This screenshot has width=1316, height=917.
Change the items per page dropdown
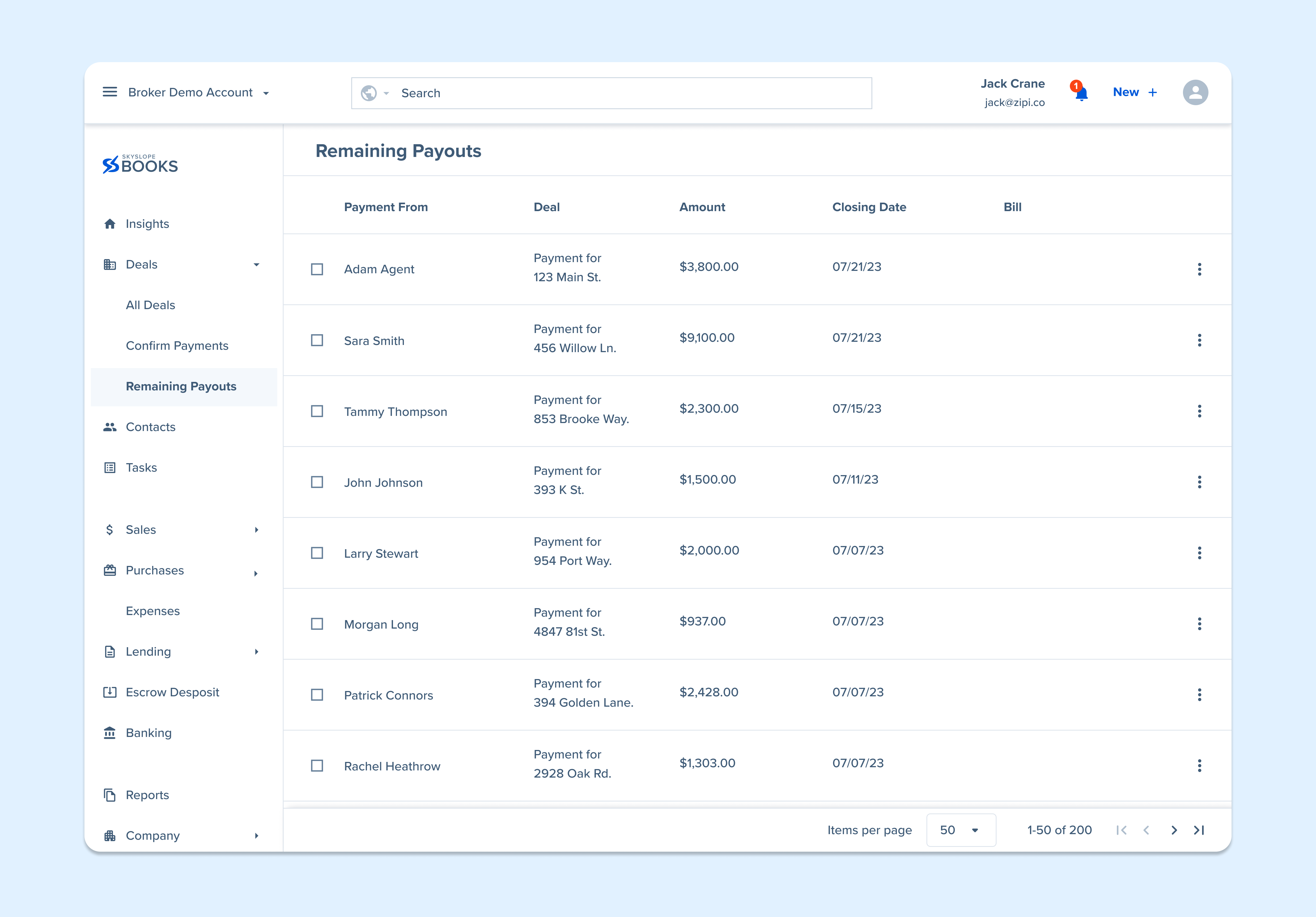(961, 830)
